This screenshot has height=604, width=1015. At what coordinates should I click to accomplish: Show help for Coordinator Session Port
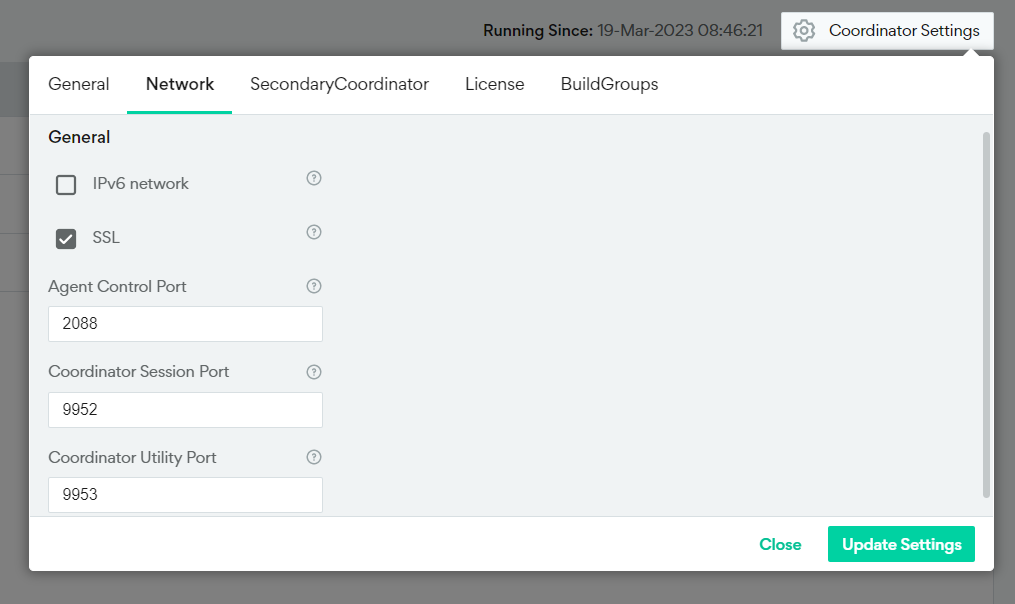(x=314, y=372)
